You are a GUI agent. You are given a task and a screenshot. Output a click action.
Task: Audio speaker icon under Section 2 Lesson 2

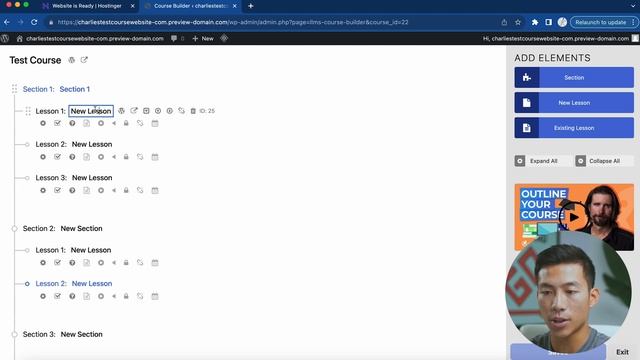click(x=114, y=296)
